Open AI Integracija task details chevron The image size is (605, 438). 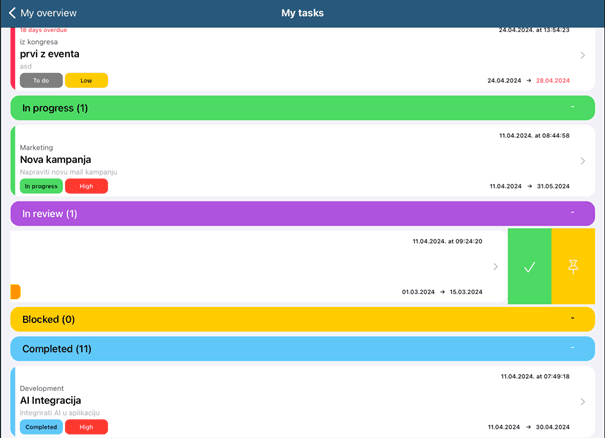point(583,402)
